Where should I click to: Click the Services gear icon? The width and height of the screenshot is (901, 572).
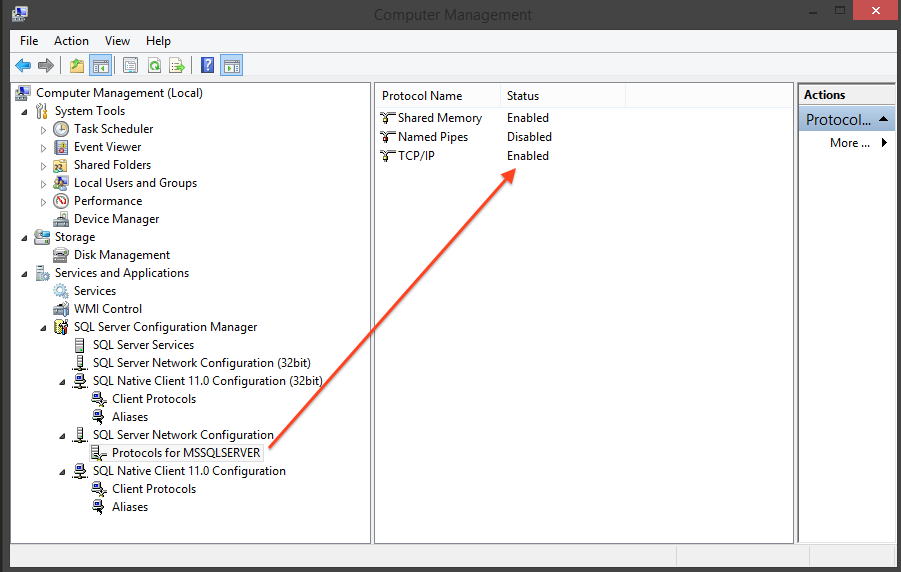(61, 291)
